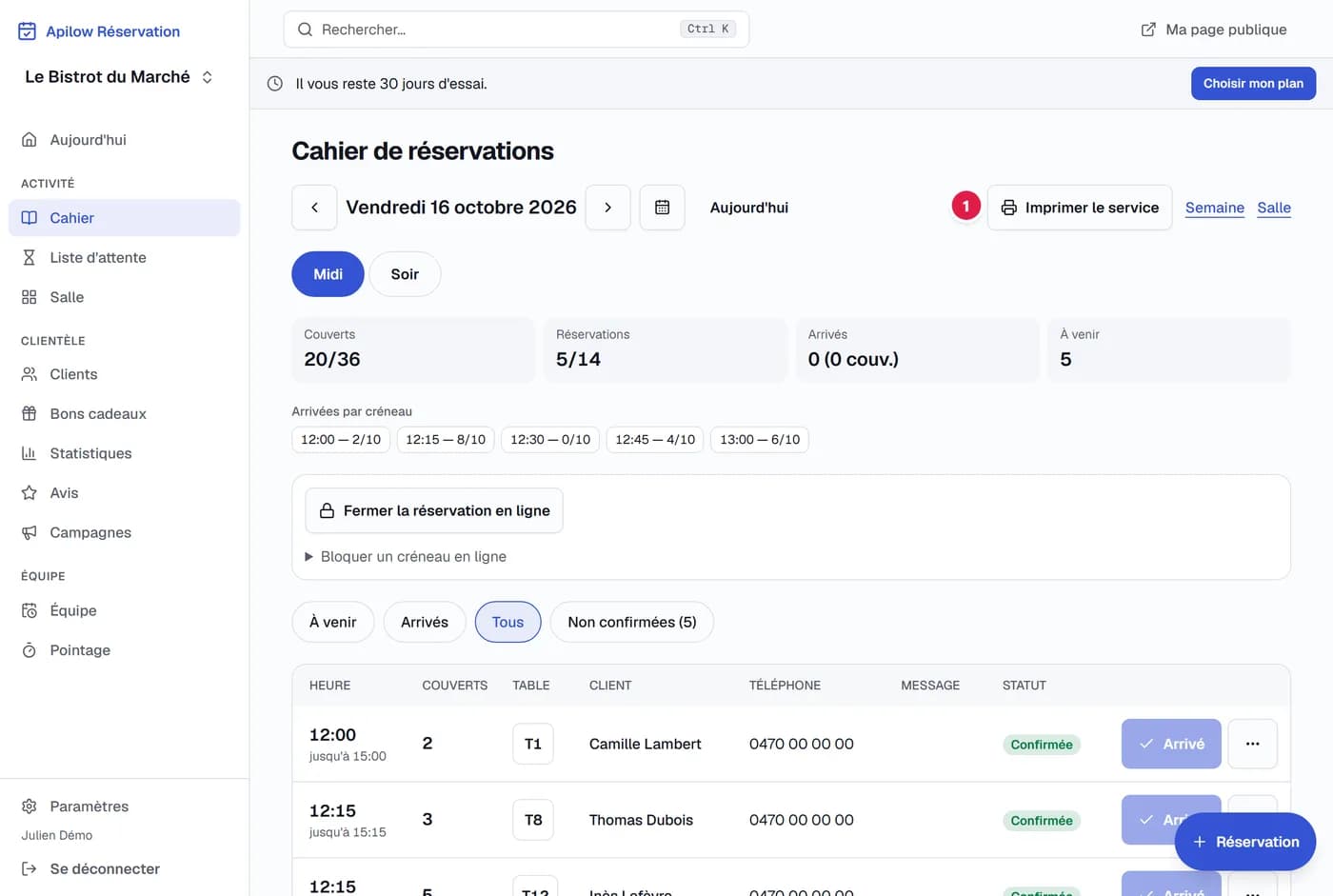Mark Camille Lambert as Arrivé
The image size is (1333, 896).
[x=1171, y=744]
